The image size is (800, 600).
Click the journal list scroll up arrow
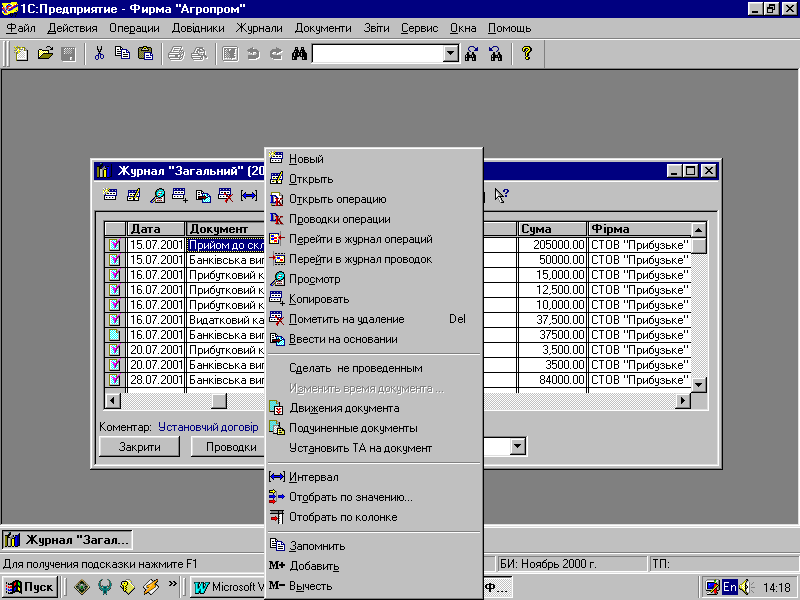[x=698, y=230]
